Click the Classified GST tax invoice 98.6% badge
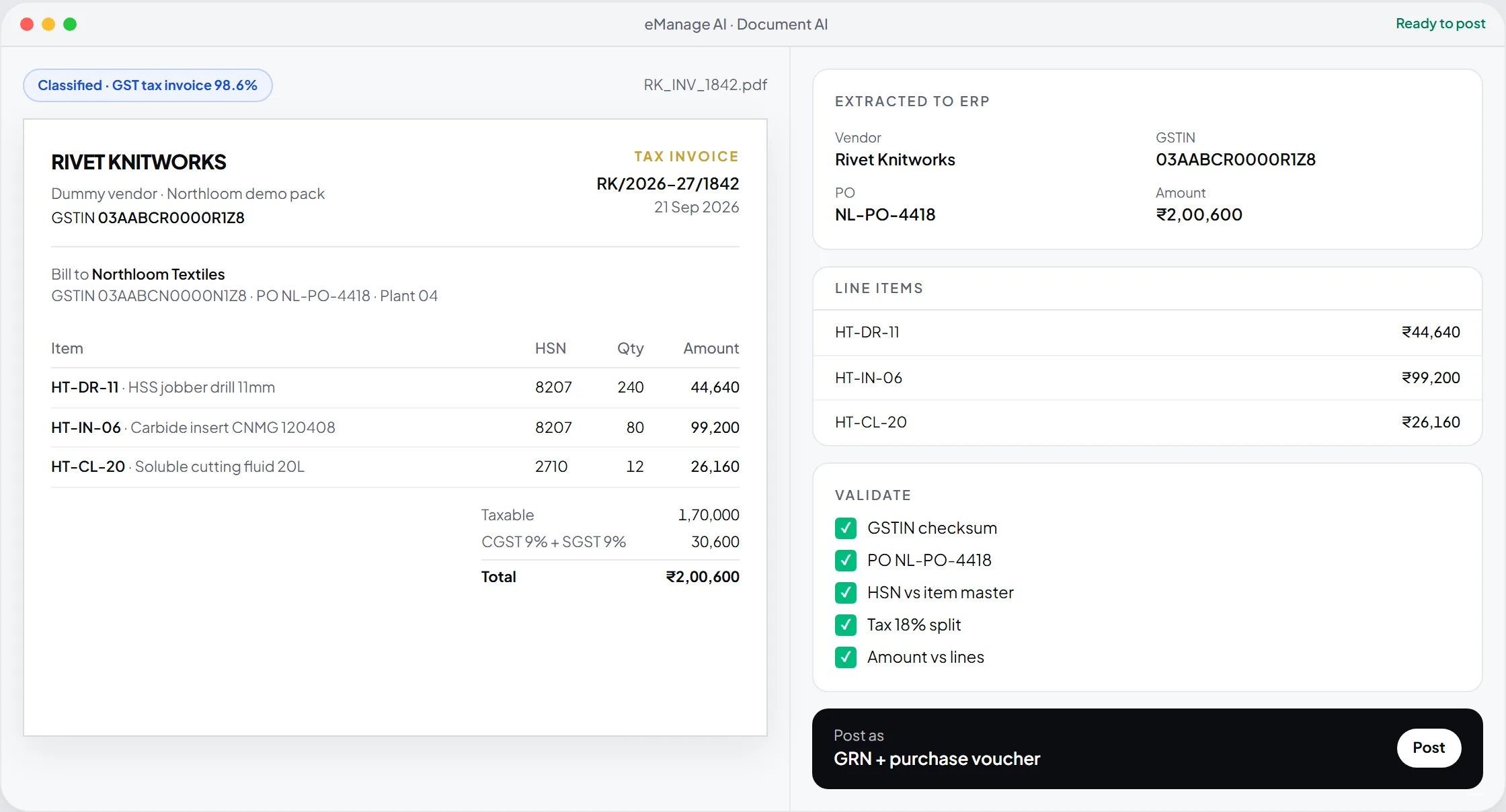 (148, 85)
